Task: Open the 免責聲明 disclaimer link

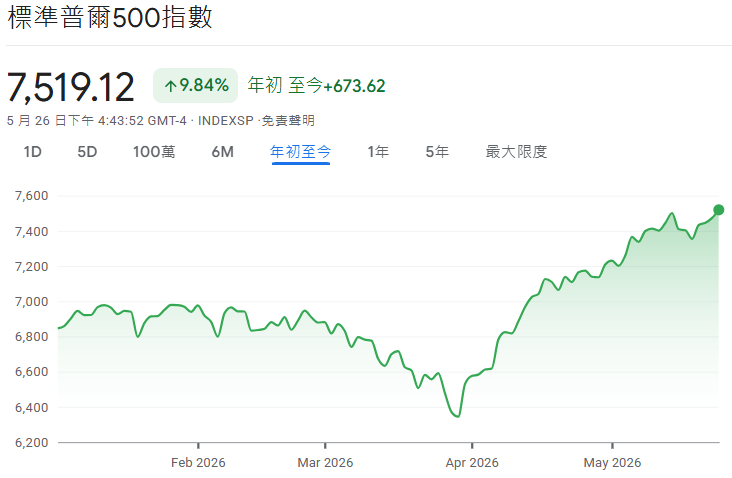Action: [x=288, y=120]
